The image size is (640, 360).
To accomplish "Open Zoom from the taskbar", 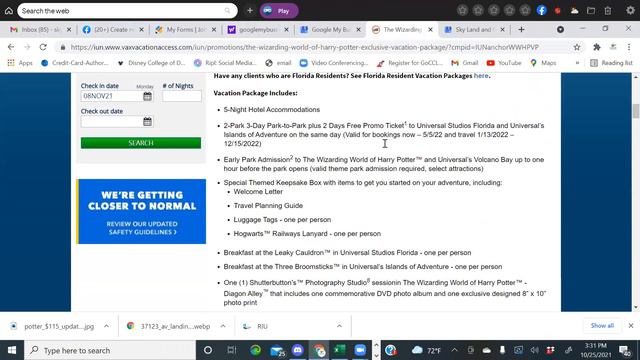I will coord(360,350).
